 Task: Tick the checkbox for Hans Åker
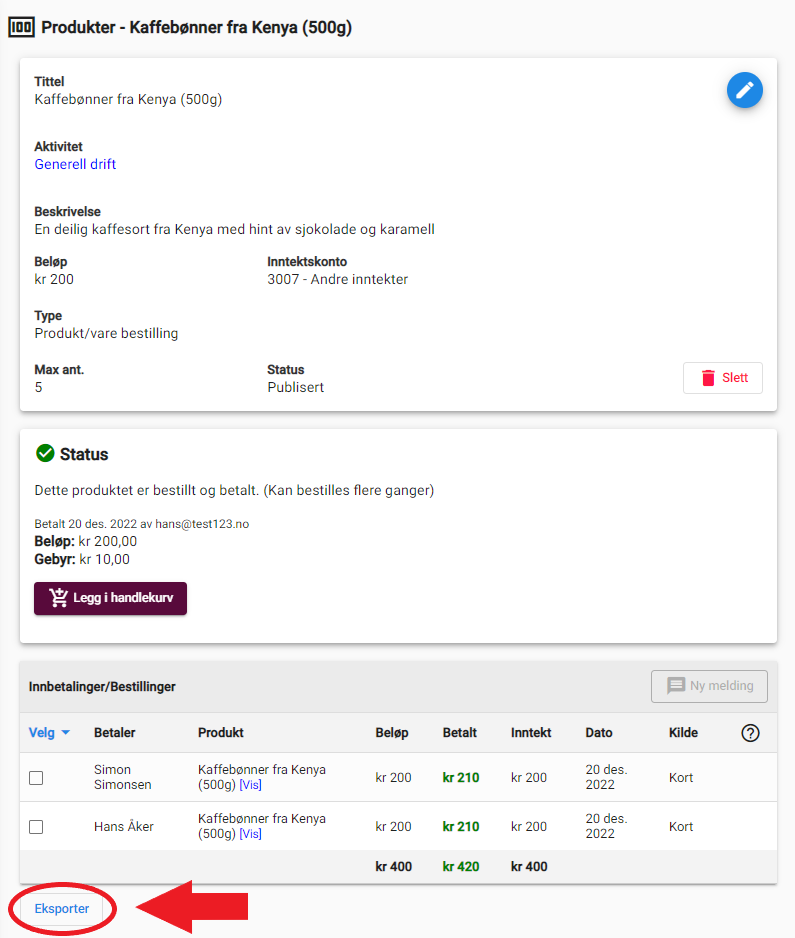[36, 827]
